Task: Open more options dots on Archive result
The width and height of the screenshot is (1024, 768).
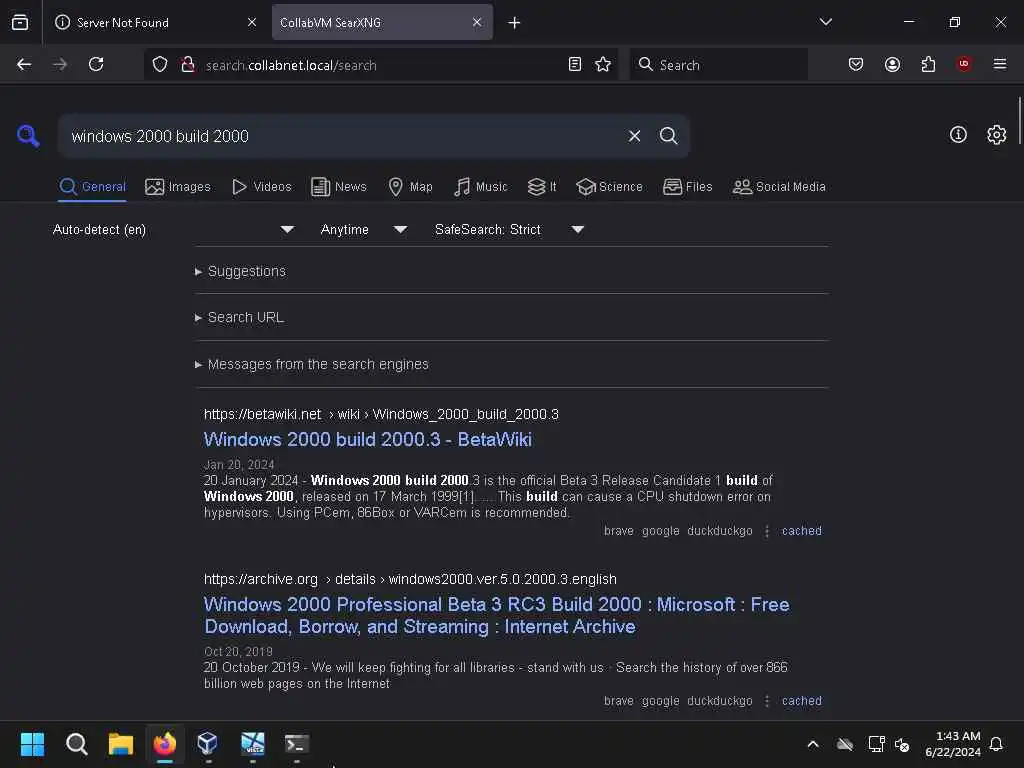Action: [767, 701]
